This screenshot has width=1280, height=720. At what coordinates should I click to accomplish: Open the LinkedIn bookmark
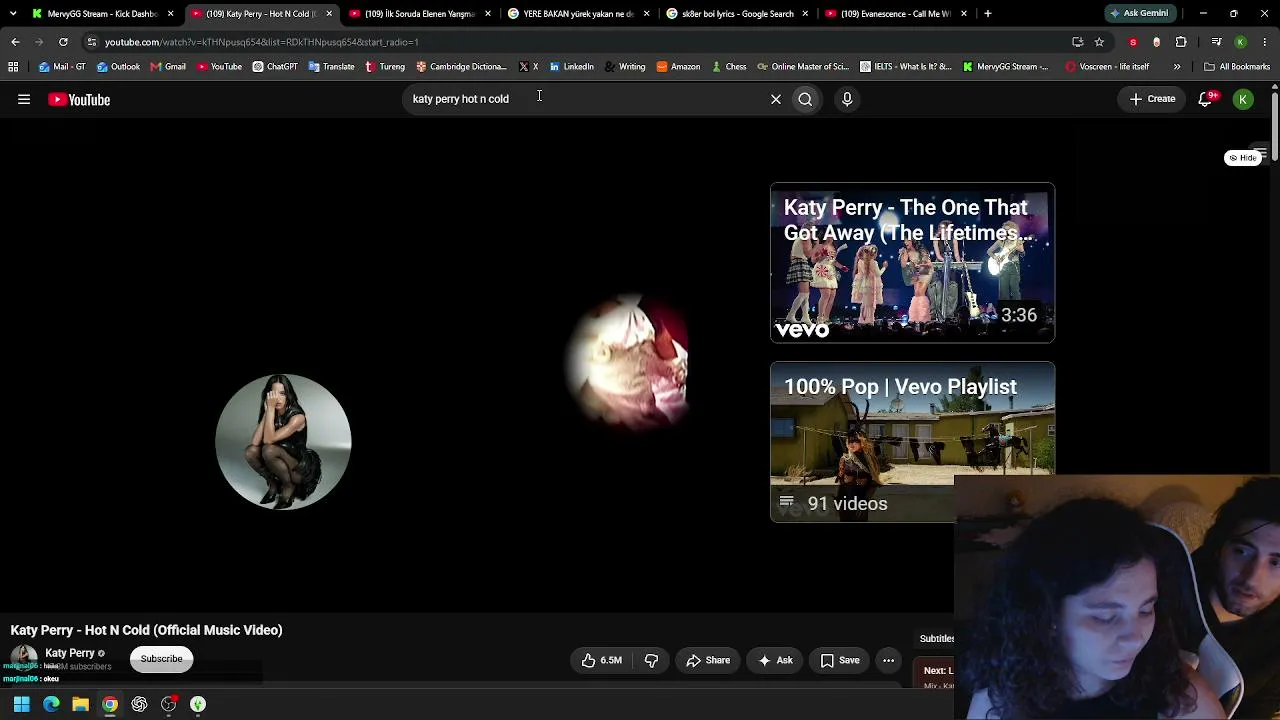(572, 67)
